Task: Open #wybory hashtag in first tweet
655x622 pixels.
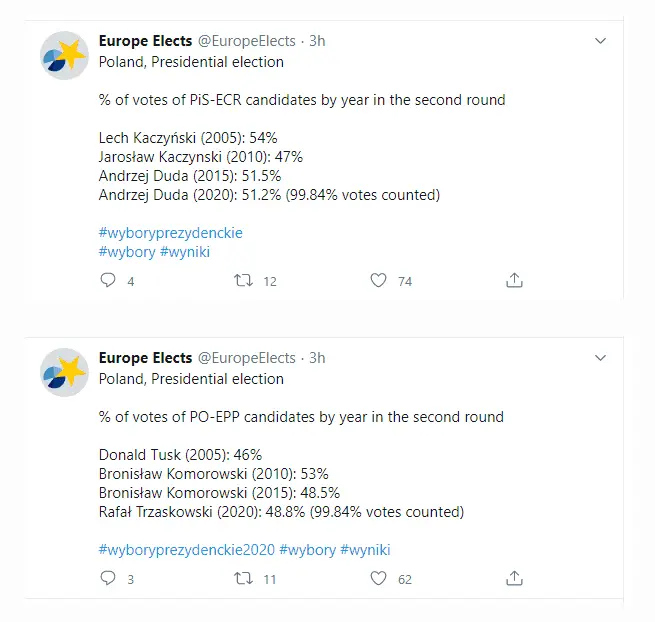Action: click(x=127, y=252)
